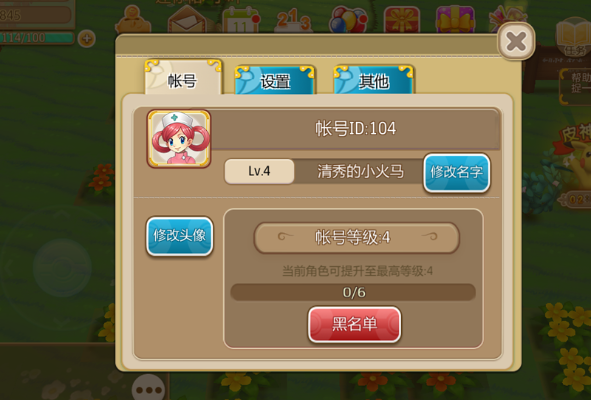Click the plus icon beside stamina bar

point(87,39)
